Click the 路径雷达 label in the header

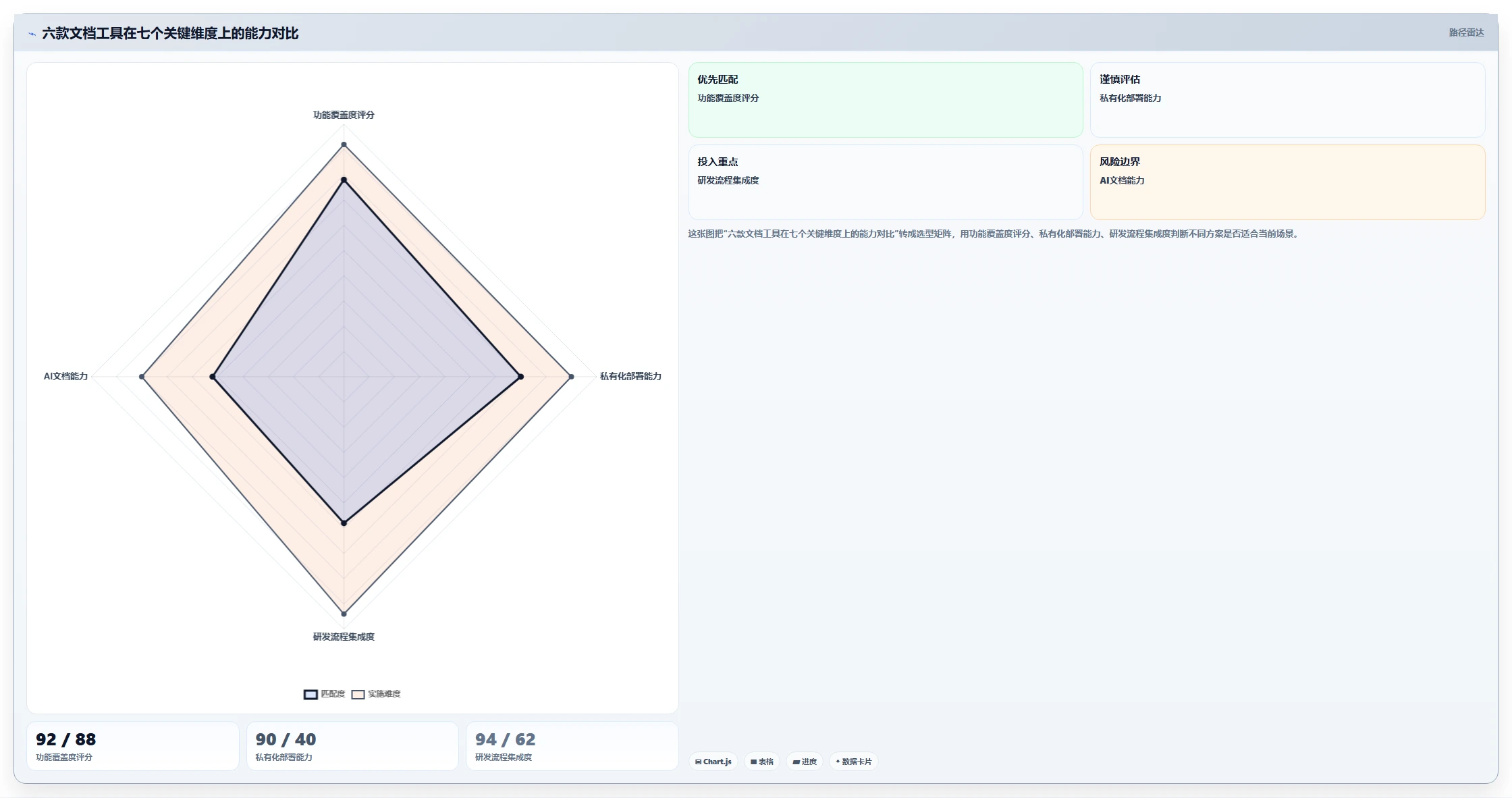(1466, 32)
